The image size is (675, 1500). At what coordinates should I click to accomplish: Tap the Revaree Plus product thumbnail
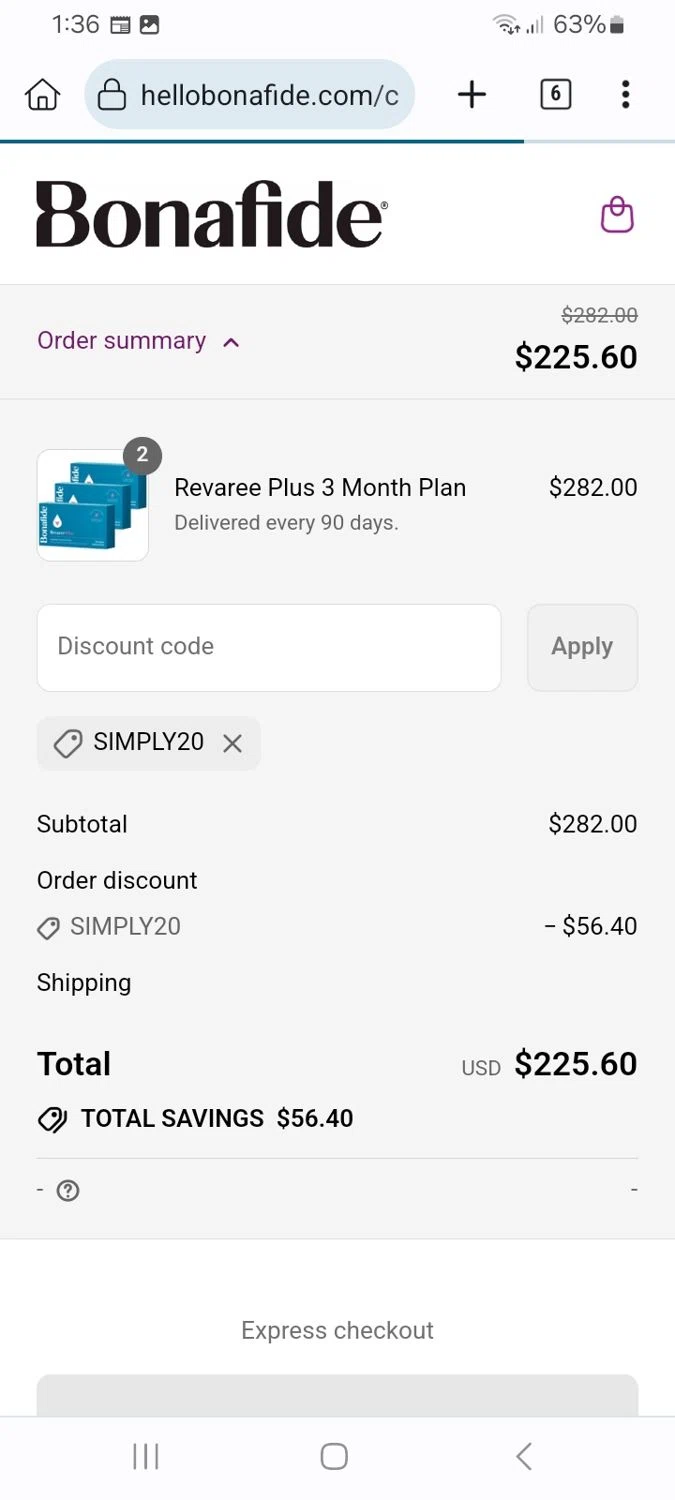click(93, 505)
